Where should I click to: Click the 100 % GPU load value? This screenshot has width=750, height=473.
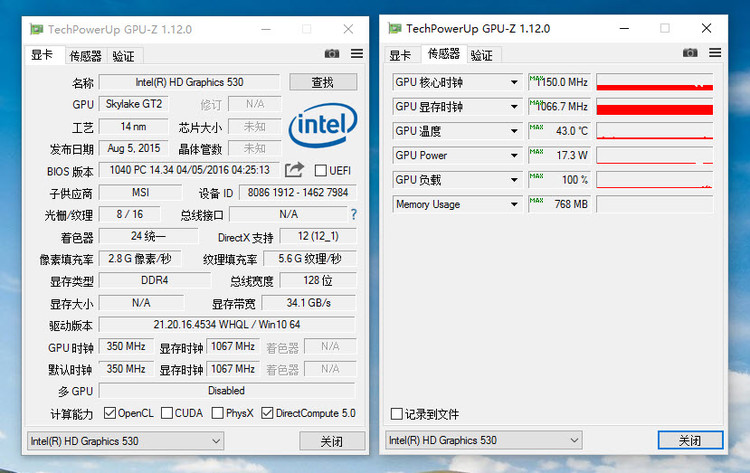click(559, 180)
